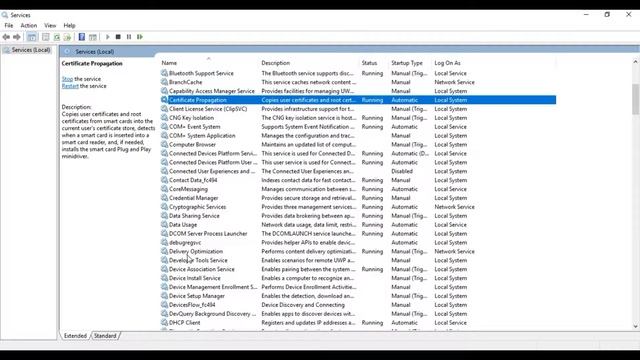Click the Restart Service icon
The width and height of the screenshot is (640, 360).
(140, 37)
